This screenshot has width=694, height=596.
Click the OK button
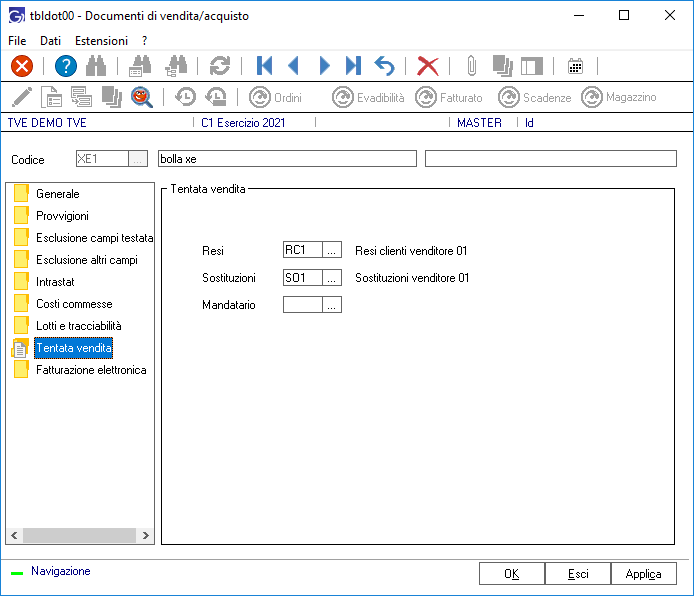(512, 574)
